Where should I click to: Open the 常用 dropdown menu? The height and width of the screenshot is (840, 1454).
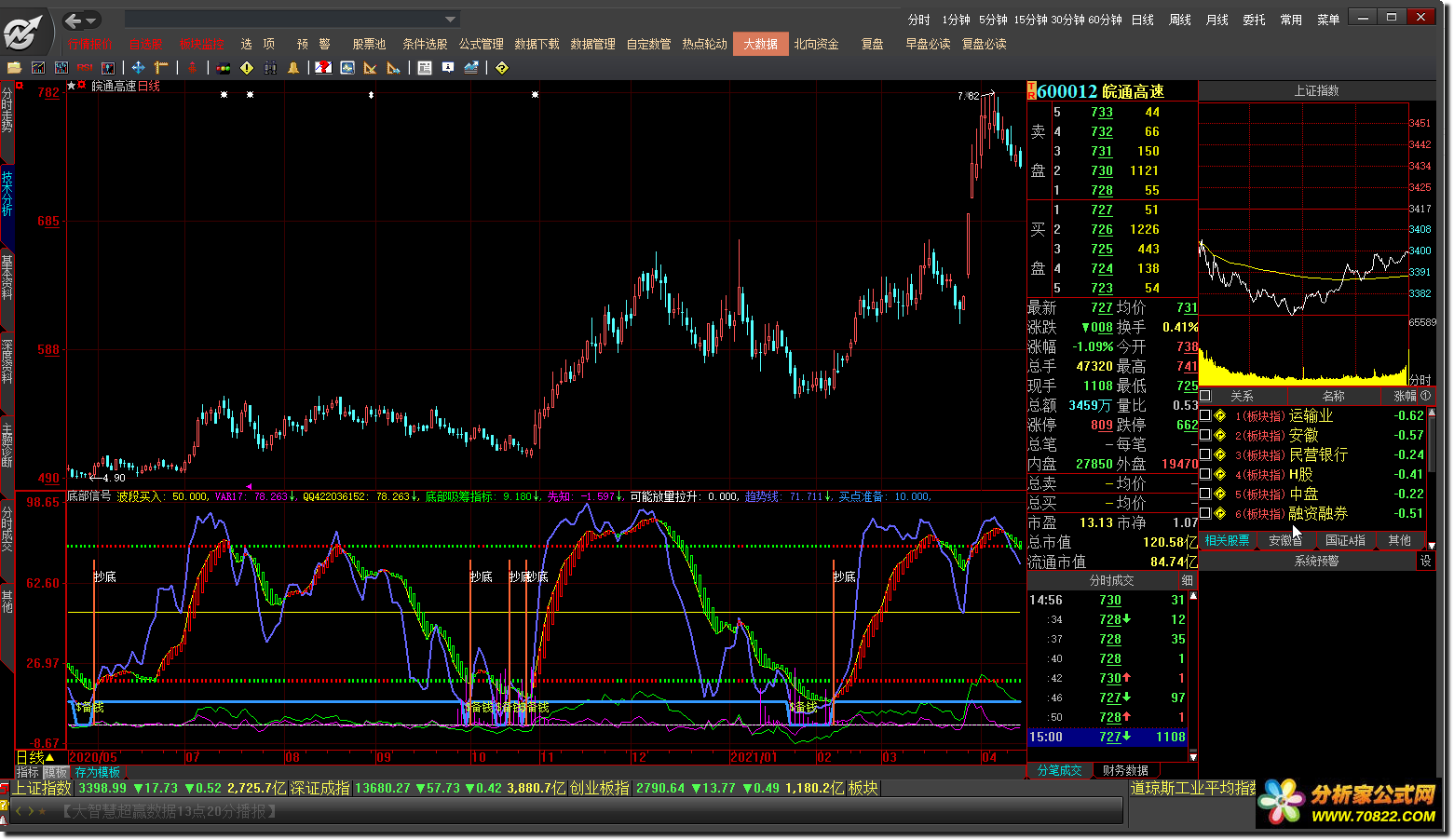click(x=1291, y=20)
